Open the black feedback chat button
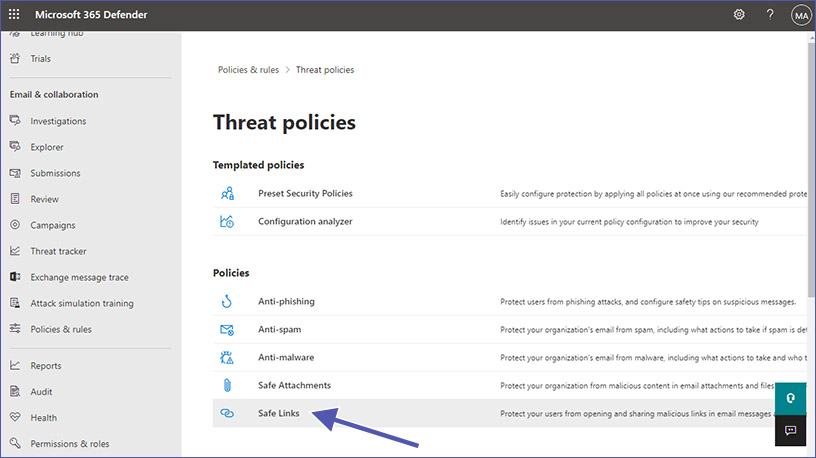Viewport: 816px width, 458px height. (x=790, y=430)
